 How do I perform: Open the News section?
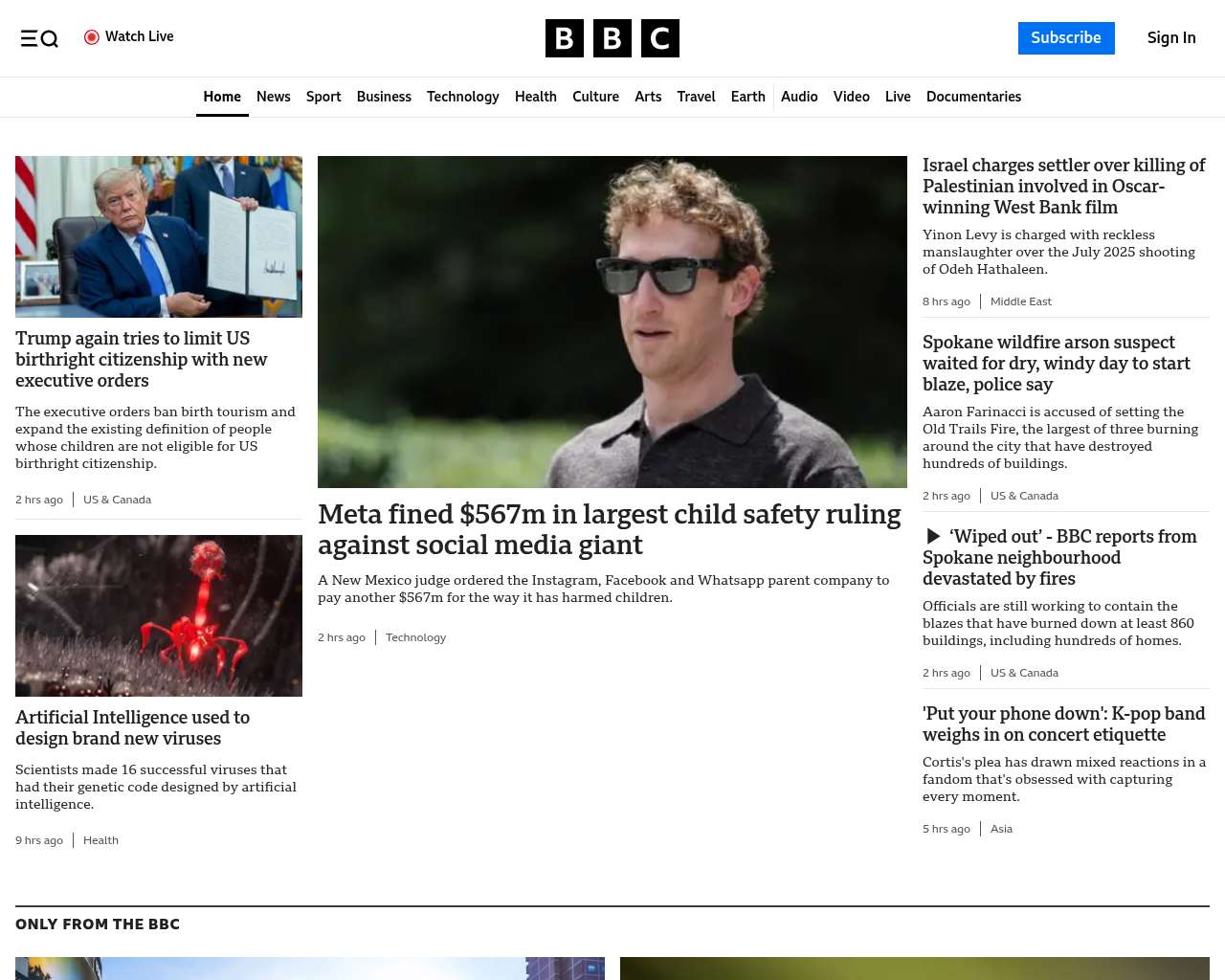[274, 97]
